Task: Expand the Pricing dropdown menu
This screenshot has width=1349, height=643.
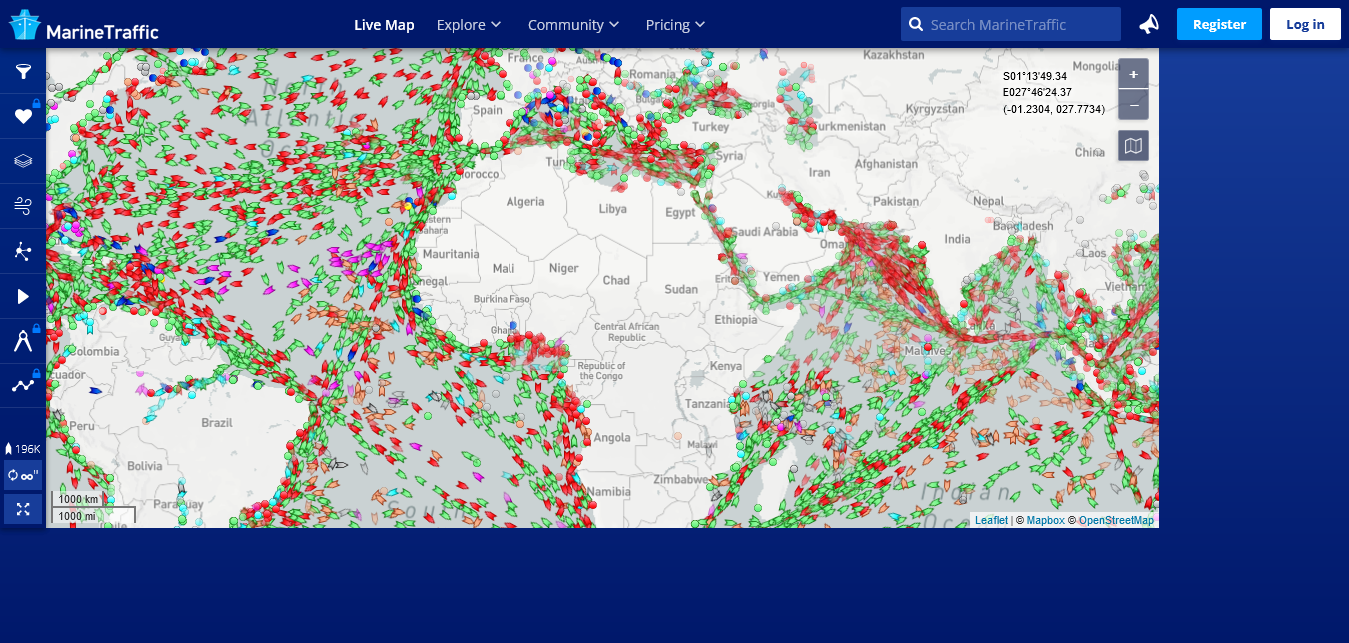Action: (675, 24)
